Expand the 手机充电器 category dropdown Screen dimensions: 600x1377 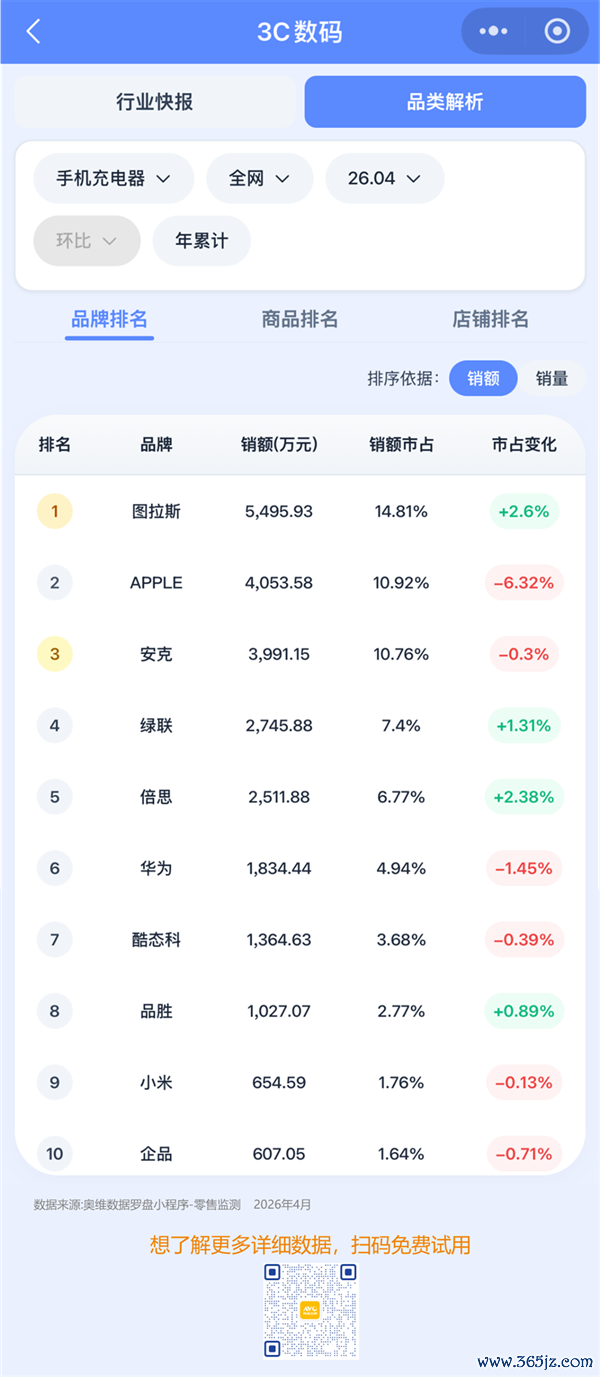click(113, 179)
